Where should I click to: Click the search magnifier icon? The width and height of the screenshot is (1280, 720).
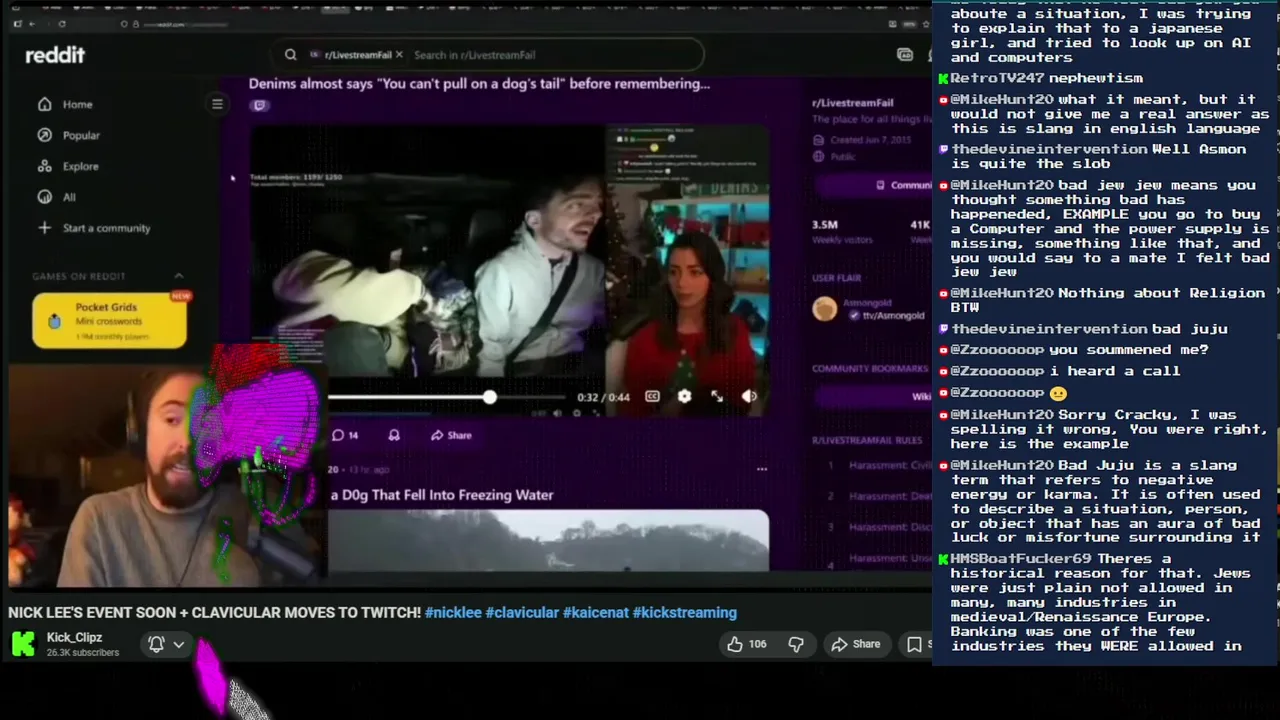(290, 55)
